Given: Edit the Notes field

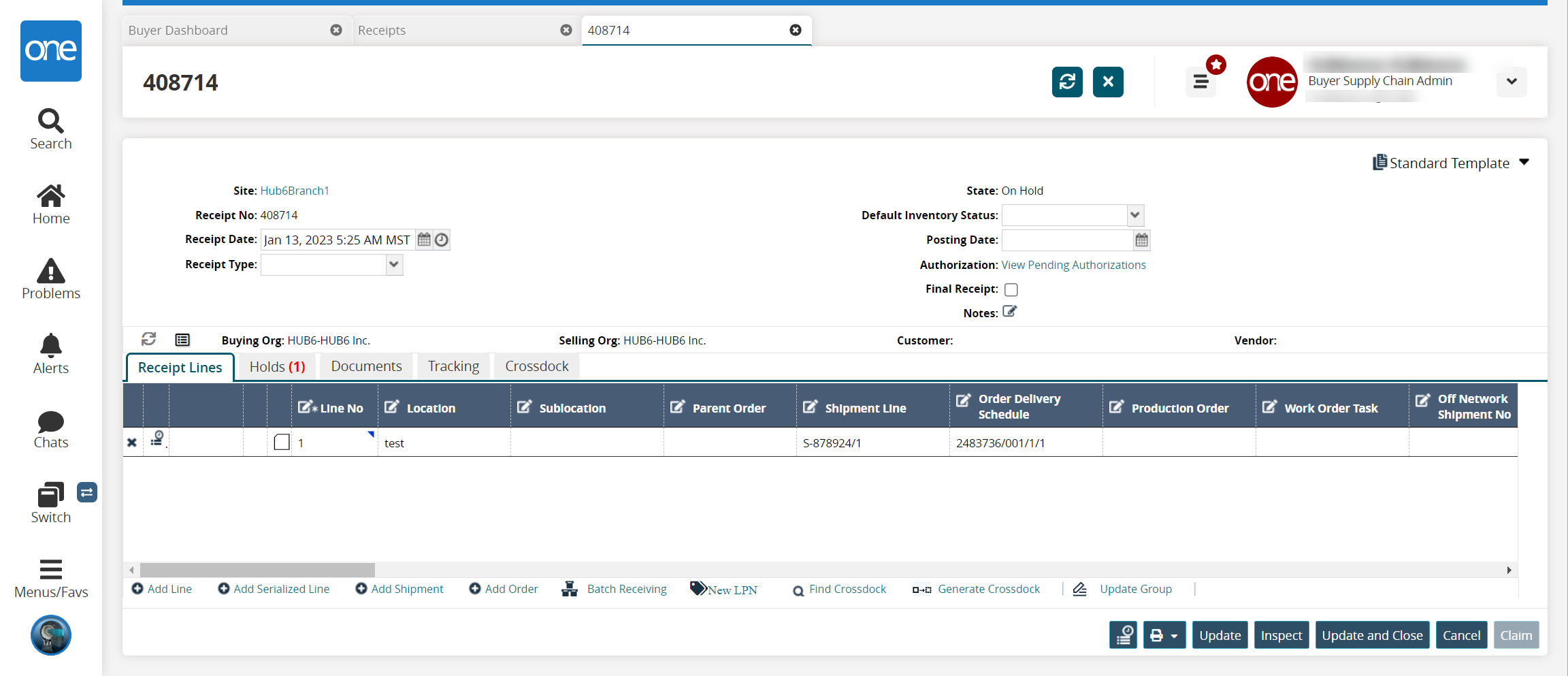Looking at the screenshot, I should (x=1009, y=312).
